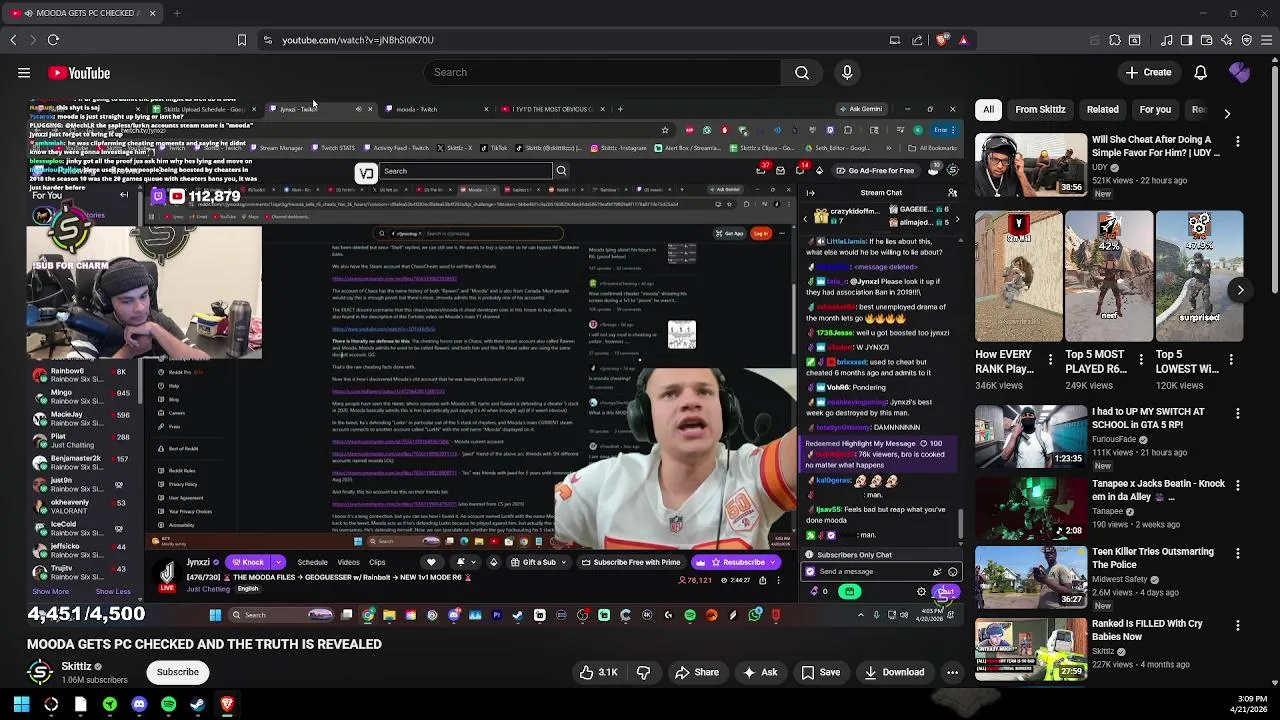Click the Create button
The height and width of the screenshot is (720, 1280).
1148,72
